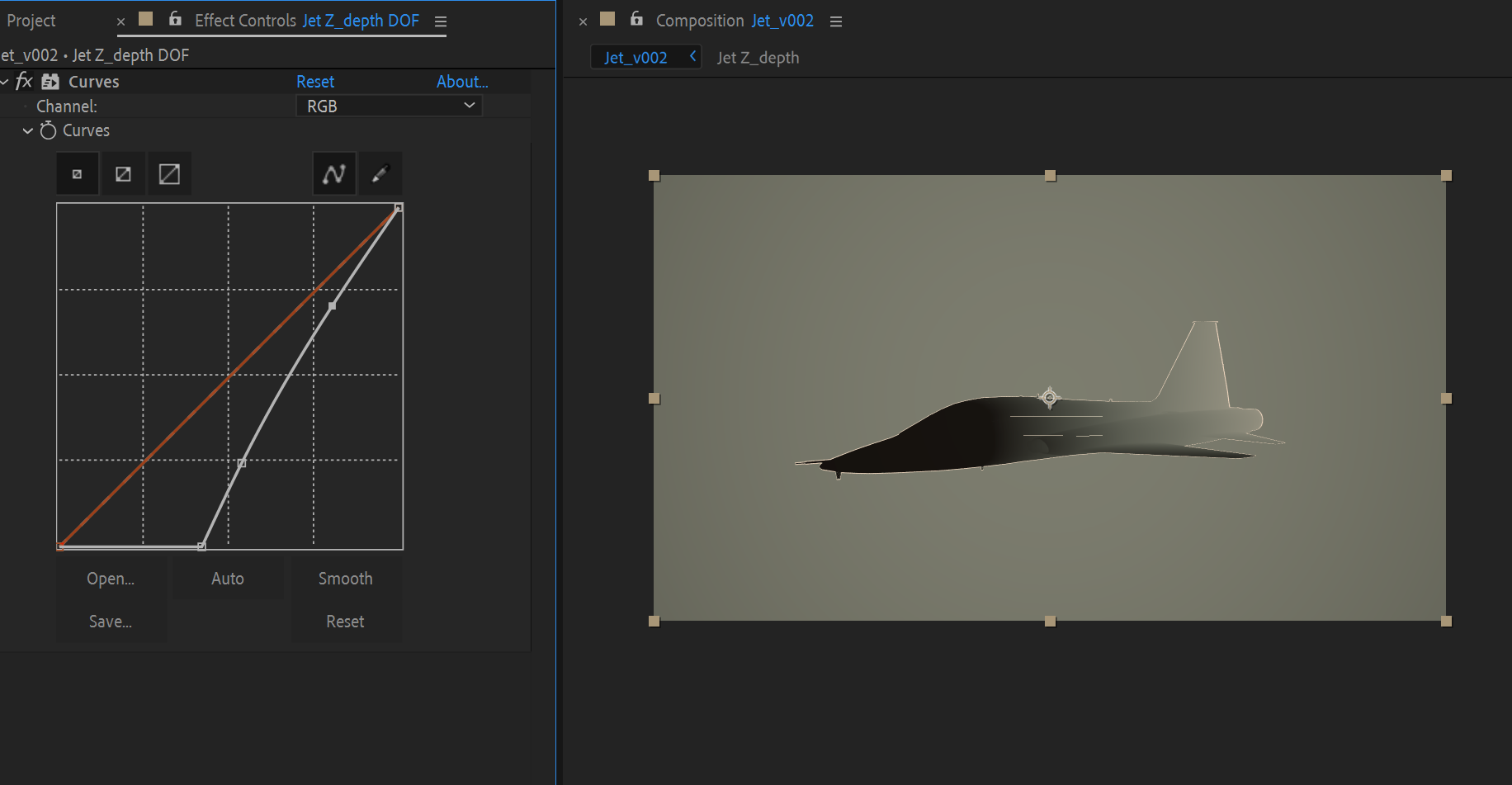Toggle the Effect Controls panel lock
The width and height of the screenshot is (1512, 785).
click(175, 19)
